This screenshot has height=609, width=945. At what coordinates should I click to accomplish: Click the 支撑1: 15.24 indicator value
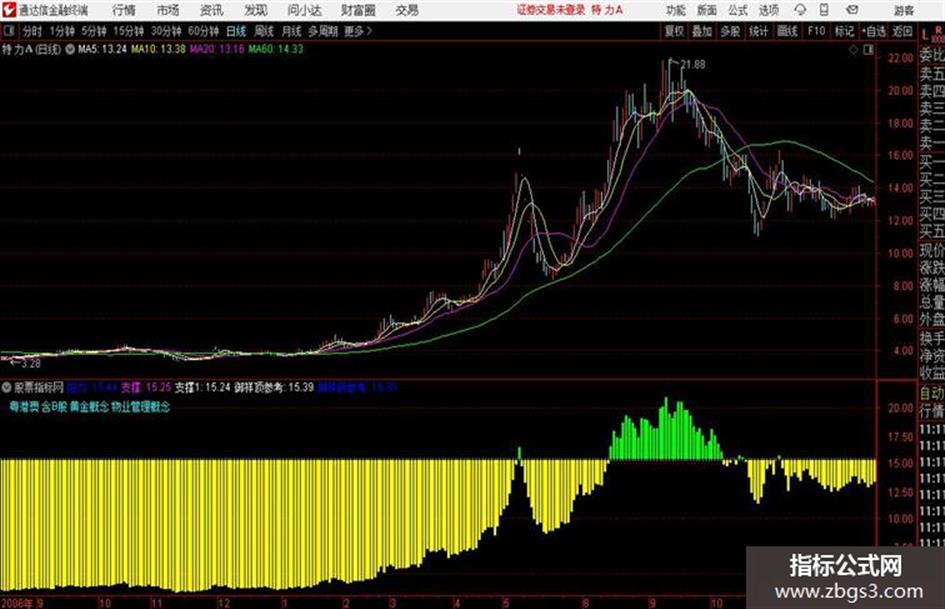pyautogui.click(x=202, y=387)
